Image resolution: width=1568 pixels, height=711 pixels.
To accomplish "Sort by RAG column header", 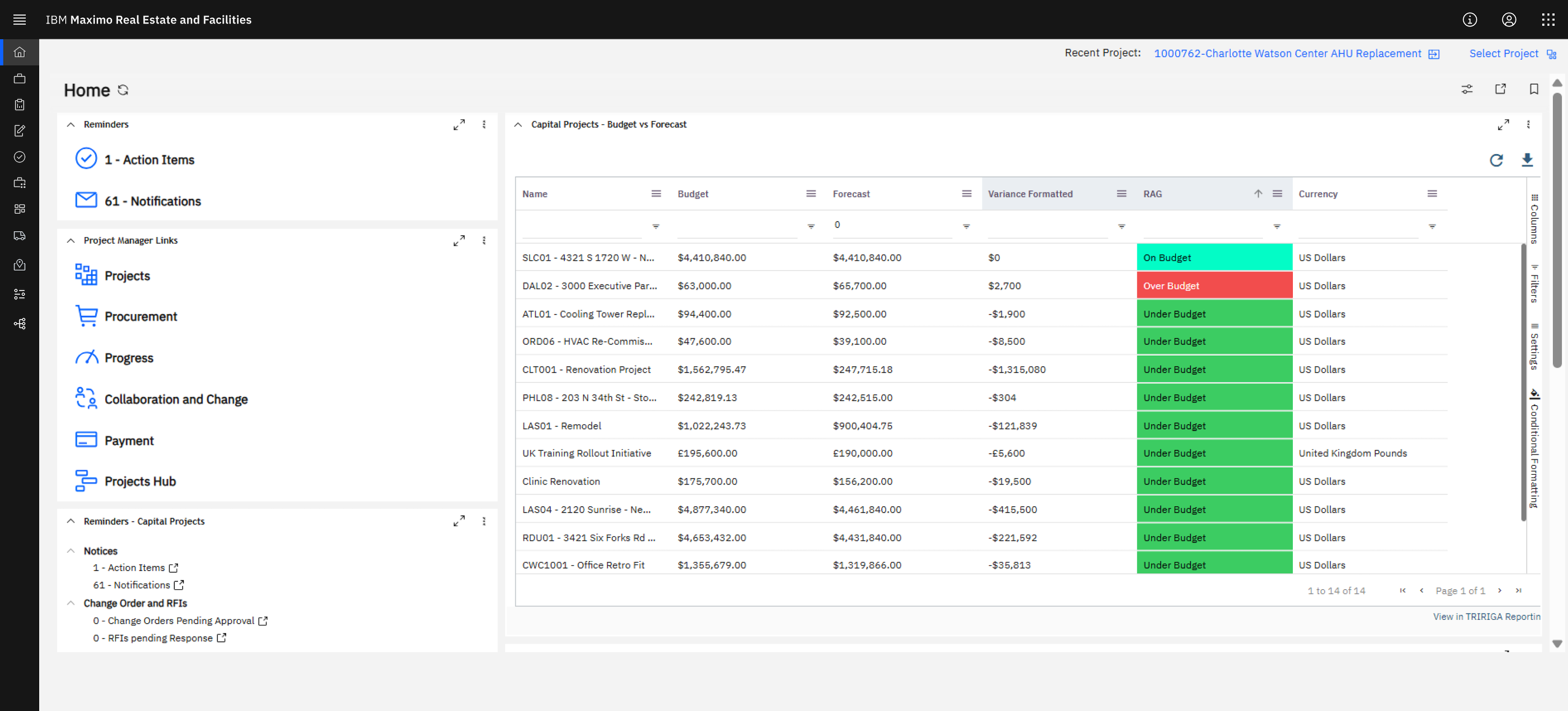I will tap(1152, 194).
